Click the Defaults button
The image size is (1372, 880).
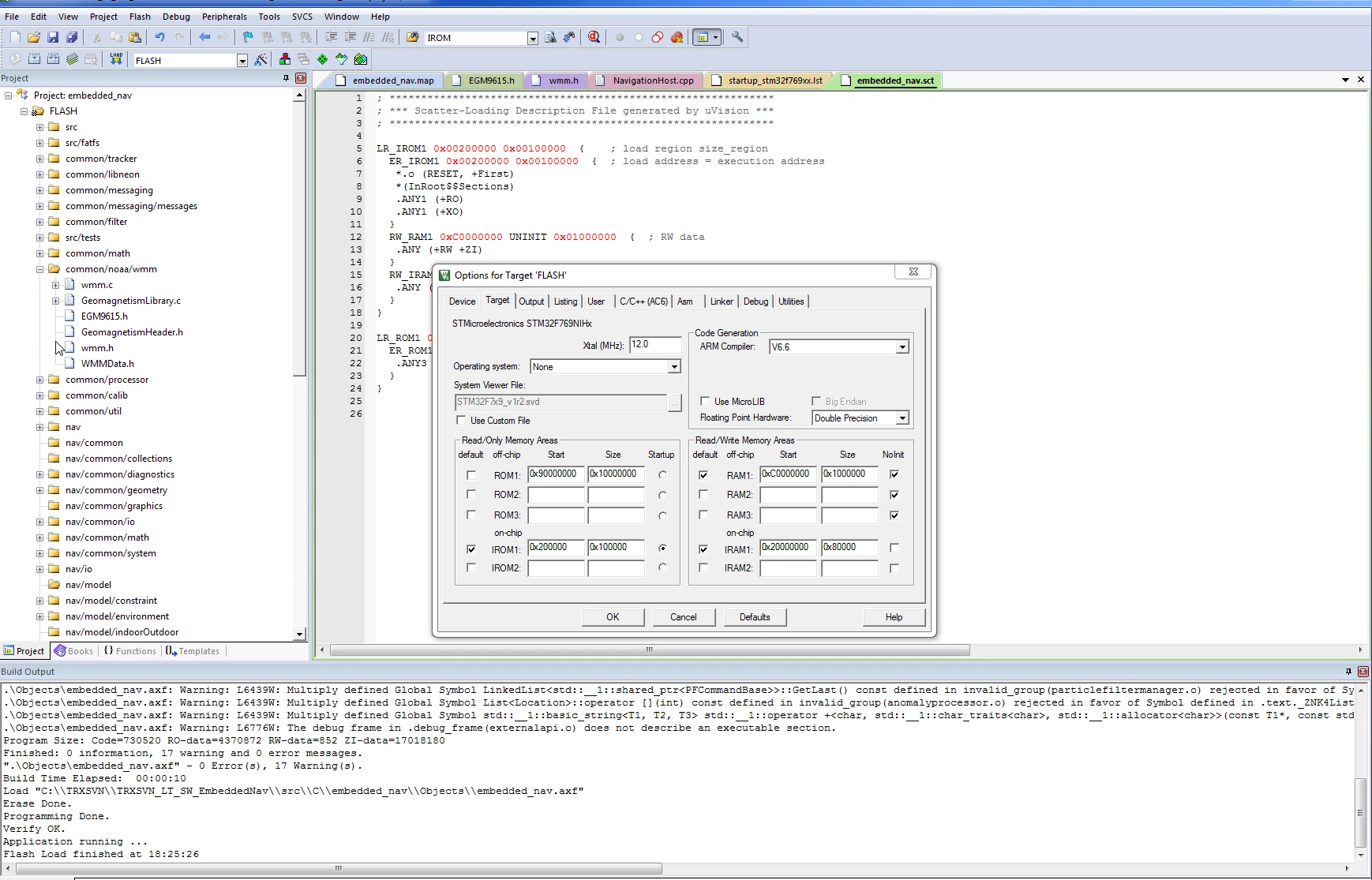click(x=755, y=617)
